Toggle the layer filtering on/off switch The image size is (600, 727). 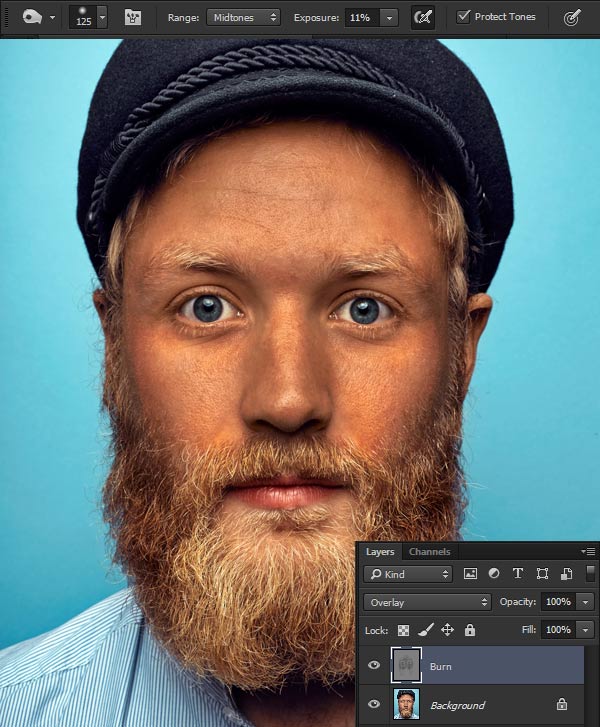pyautogui.click(x=590, y=573)
